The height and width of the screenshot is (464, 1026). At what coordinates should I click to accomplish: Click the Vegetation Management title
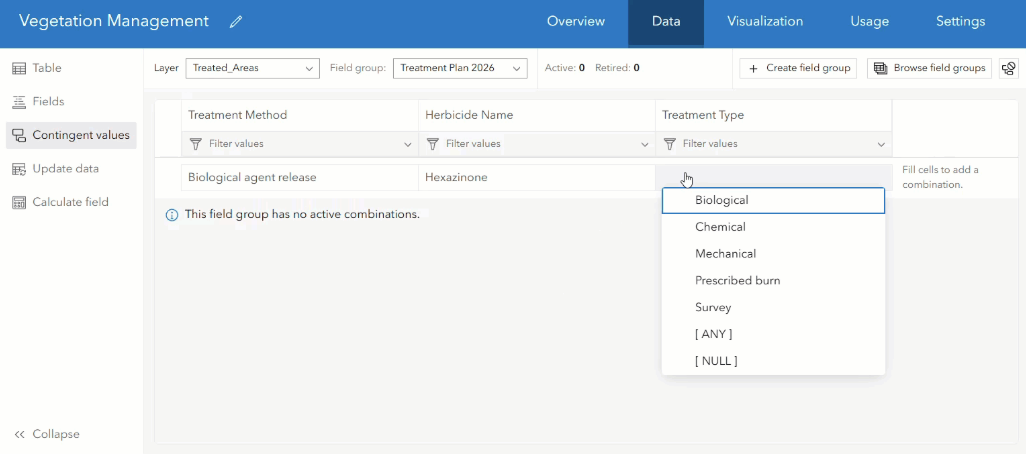(114, 22)
